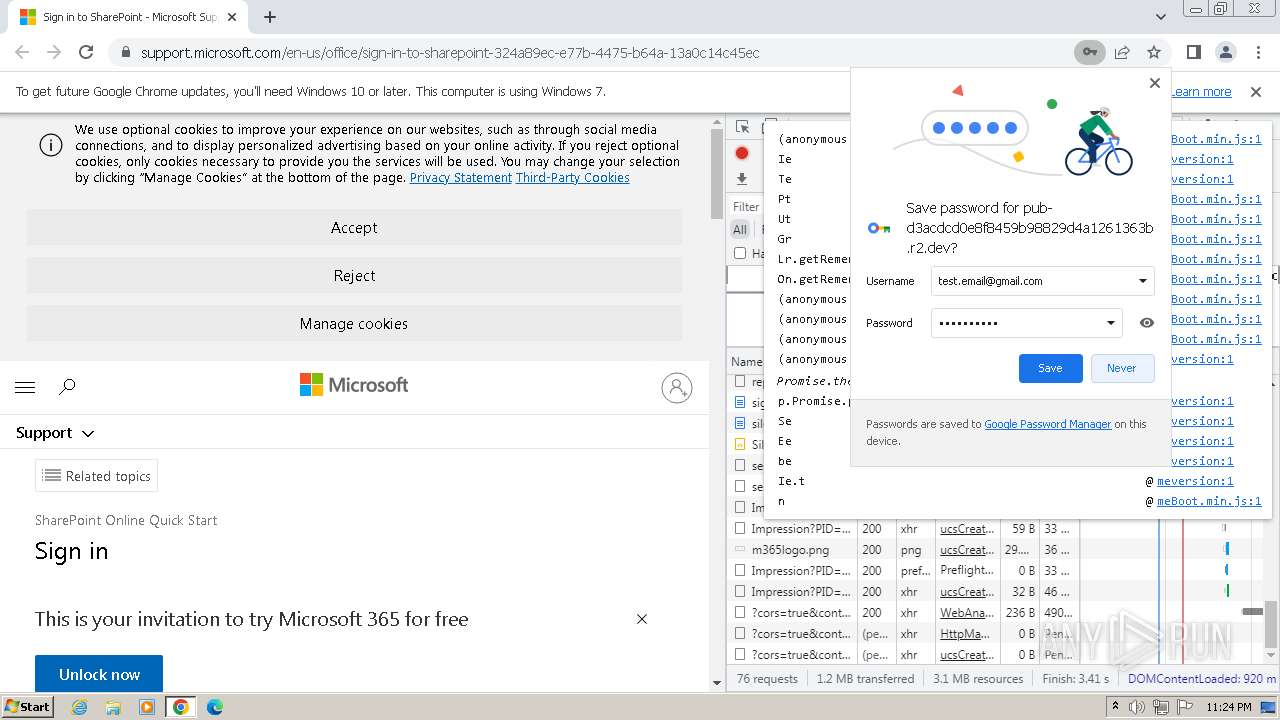Screen dimensions: 1280x720
Task: Expand the Support menu chevron
Action: point(88,433)
